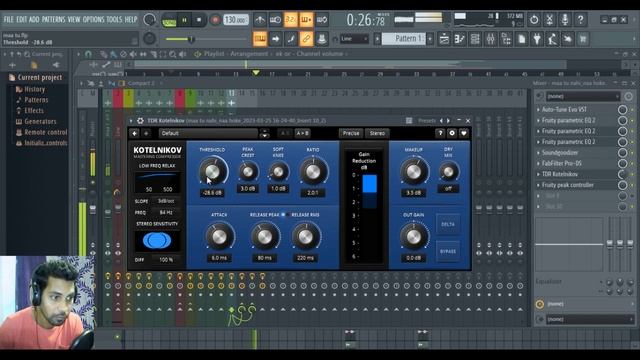The height and width of the screenshot is (360, 640).
Task: Toggle Auto-Tune Evo VST enable knob
Action: [x=622, y=110]
